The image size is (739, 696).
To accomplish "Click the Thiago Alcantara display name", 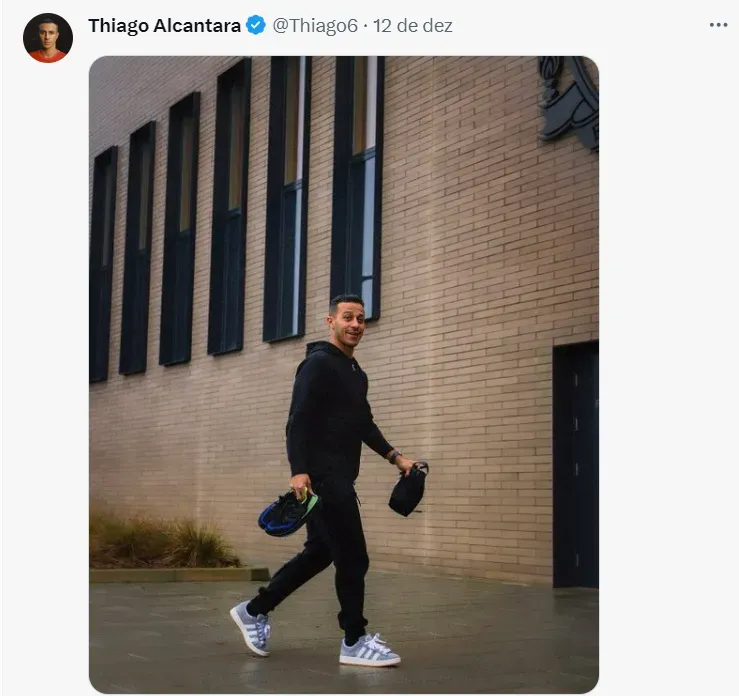I will (164, 25).
